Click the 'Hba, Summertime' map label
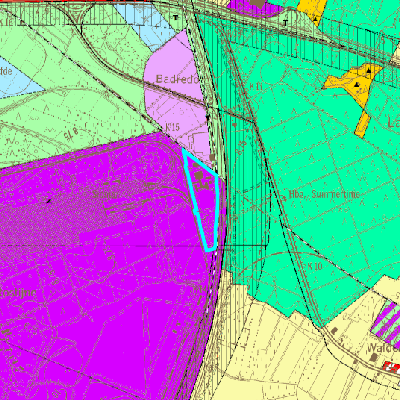400x400 pixels. click(324, 194)
